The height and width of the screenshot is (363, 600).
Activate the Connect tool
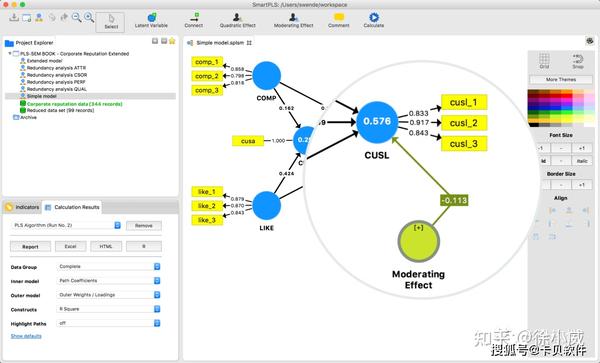[194, 20]
